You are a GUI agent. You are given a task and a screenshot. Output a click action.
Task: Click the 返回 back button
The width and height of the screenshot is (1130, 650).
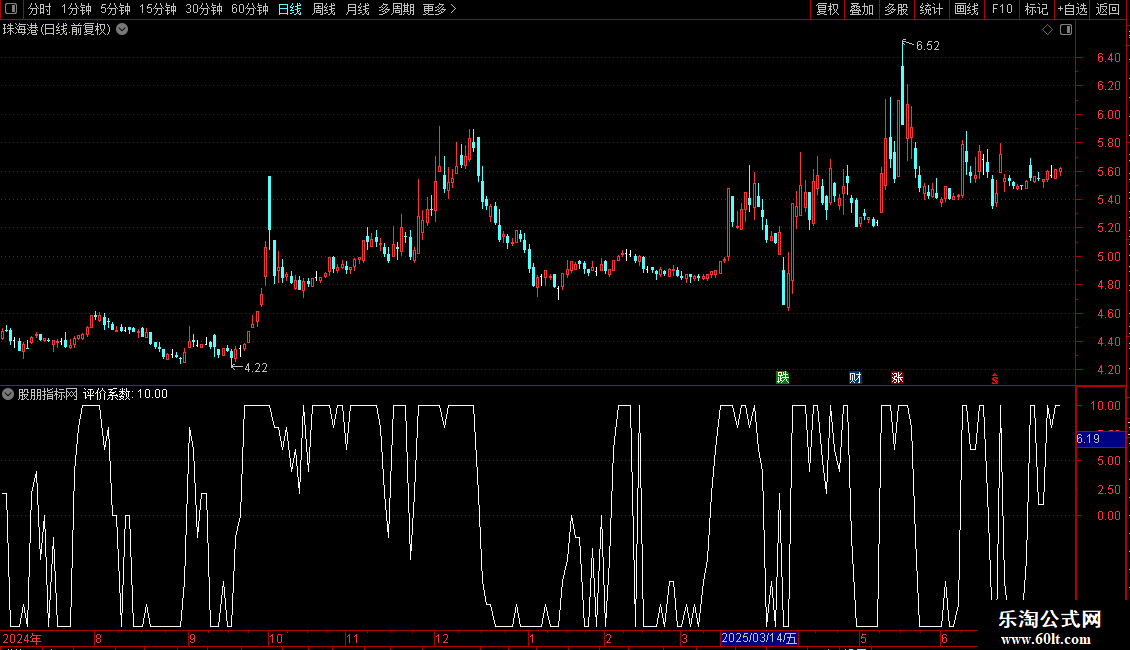click(x=1108, y=9)
